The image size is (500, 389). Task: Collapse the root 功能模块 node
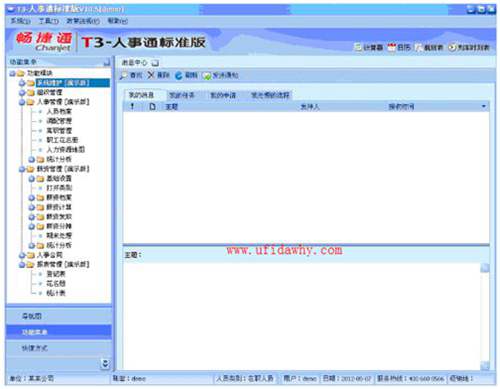13,73
